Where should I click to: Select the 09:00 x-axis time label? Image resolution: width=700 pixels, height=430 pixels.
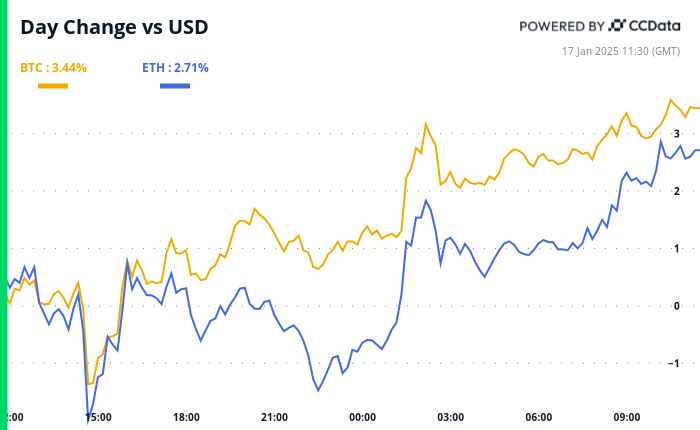coord(627,417)
